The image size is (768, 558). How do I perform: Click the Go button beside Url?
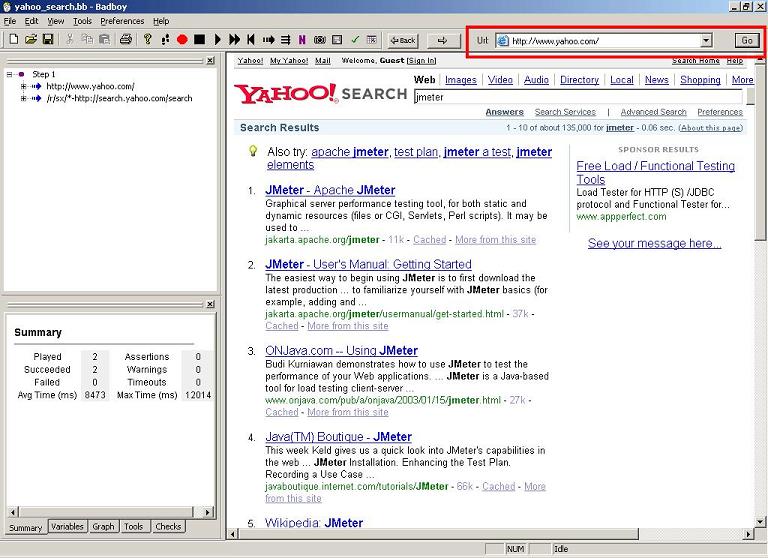pyautogui.click(x=746, y=41)
